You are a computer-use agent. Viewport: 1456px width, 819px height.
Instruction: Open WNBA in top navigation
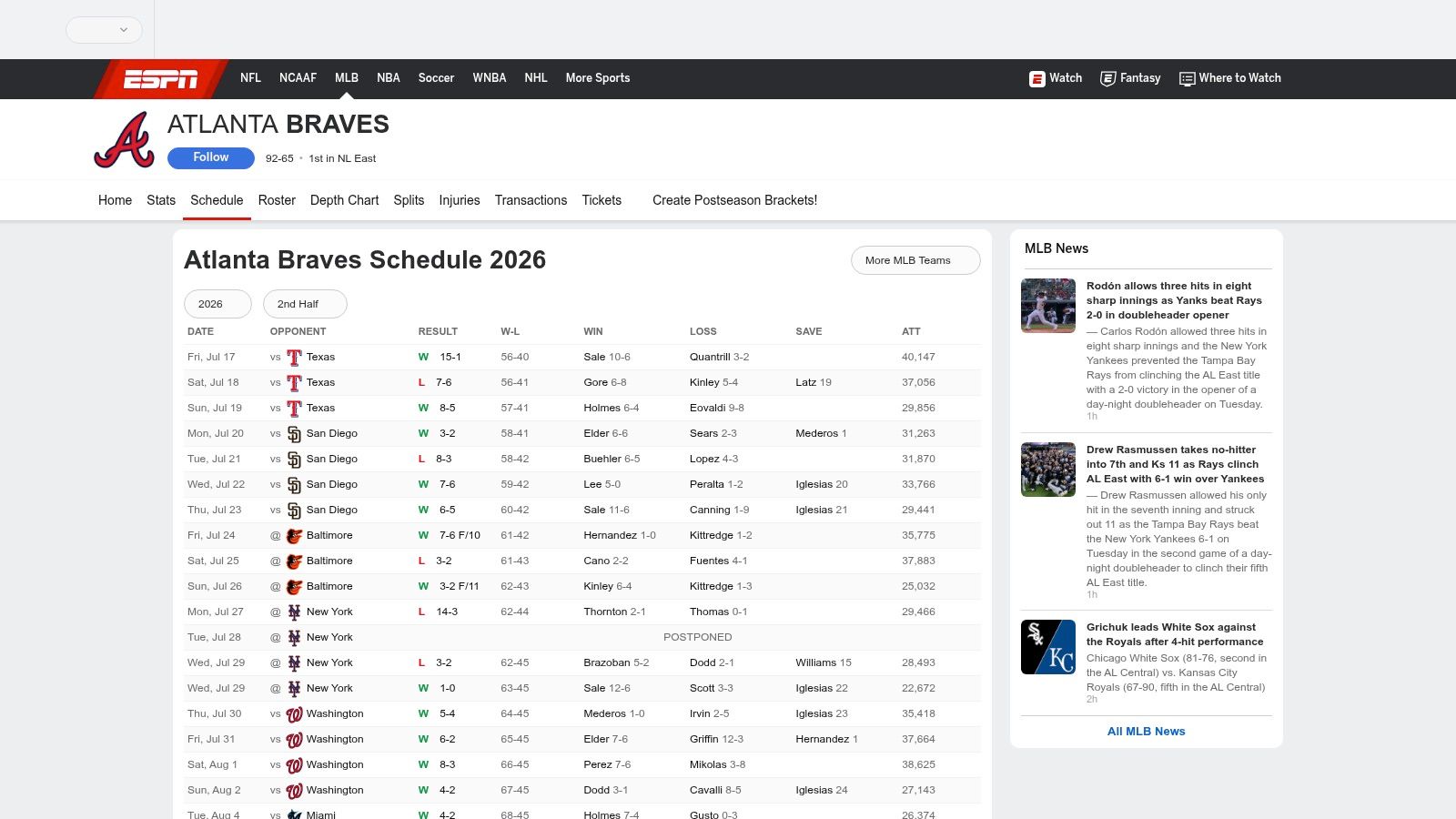pyautogui.click(x=490, y=78)
